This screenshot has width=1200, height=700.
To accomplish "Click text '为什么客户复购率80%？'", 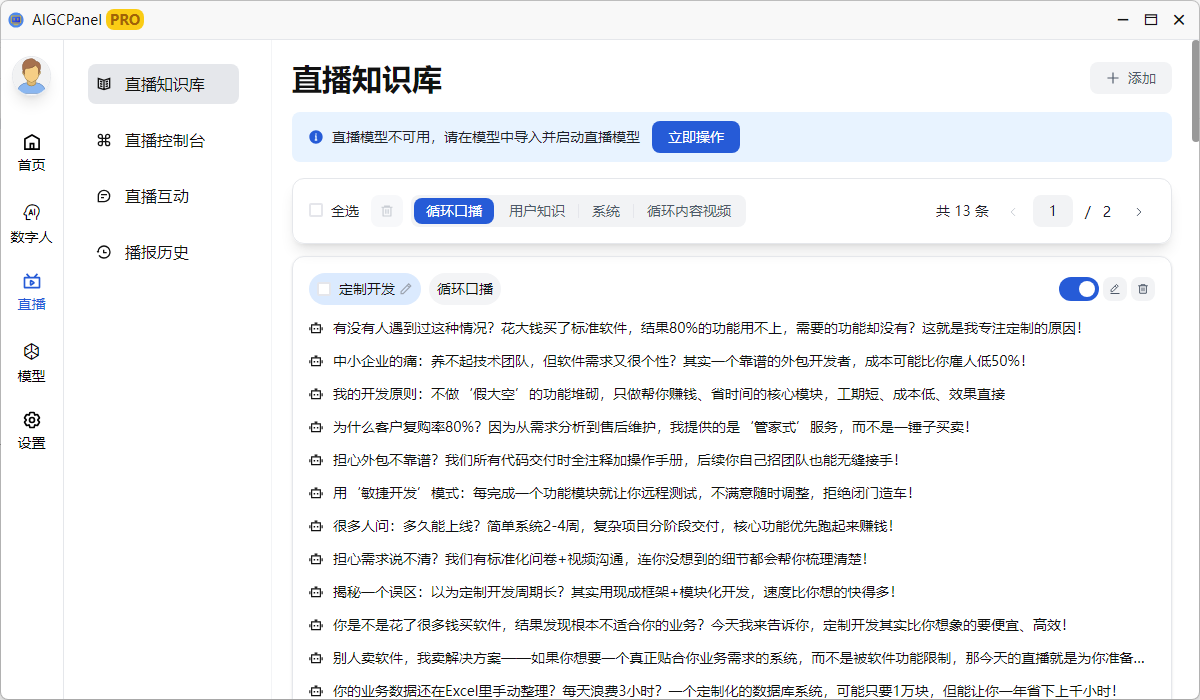I will coord(408,427).
